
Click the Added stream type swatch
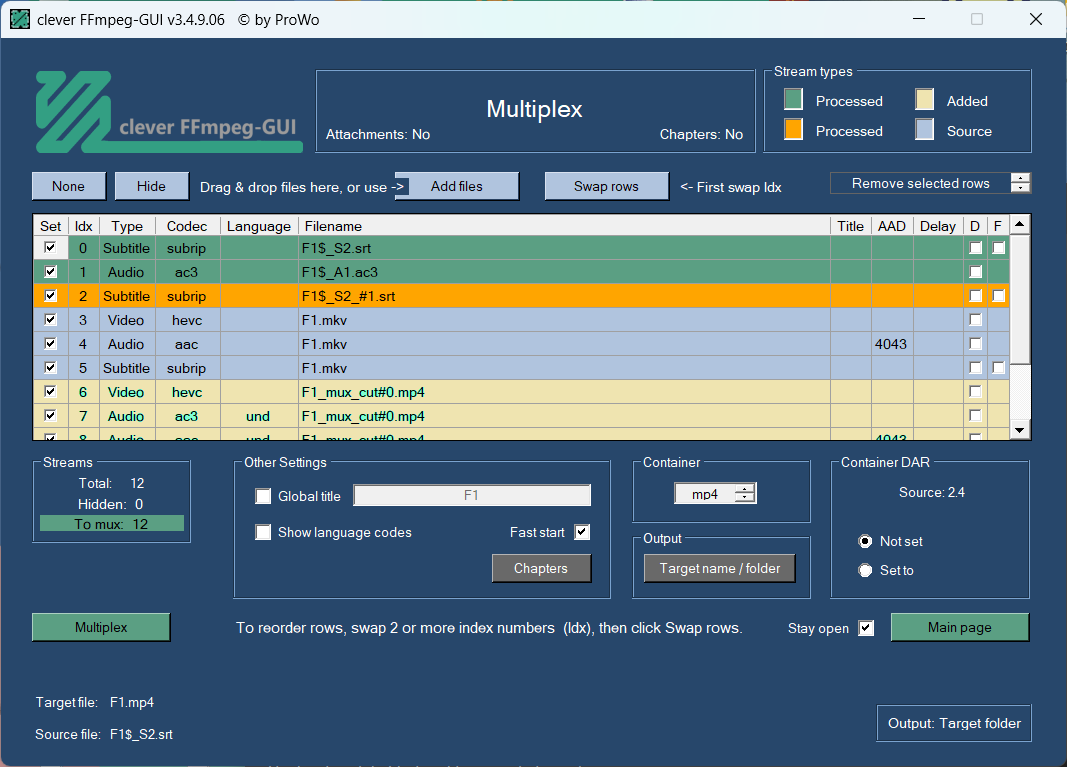pyautogui.click(x=925, y=100)
